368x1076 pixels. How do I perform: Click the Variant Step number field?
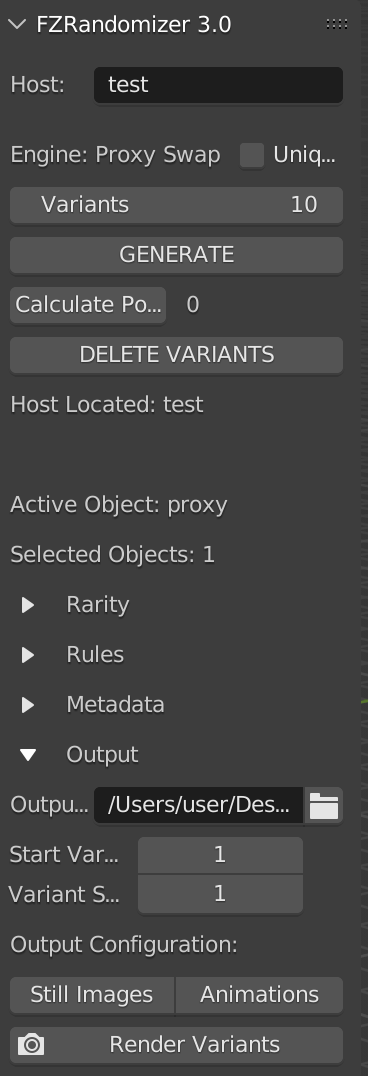(x=220, y=894)
